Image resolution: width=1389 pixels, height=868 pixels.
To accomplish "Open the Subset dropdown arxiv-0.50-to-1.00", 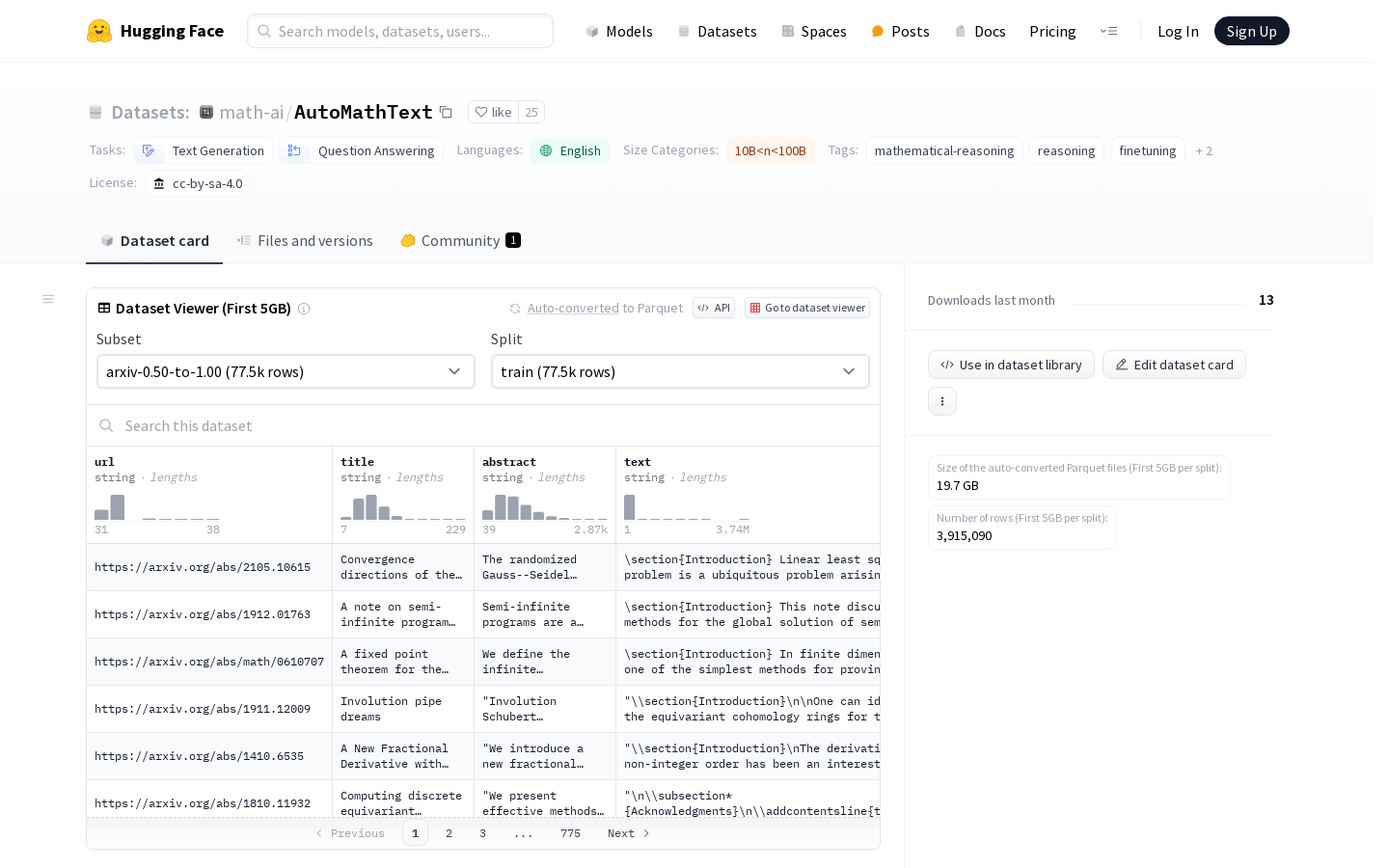I will pos(286,371).
